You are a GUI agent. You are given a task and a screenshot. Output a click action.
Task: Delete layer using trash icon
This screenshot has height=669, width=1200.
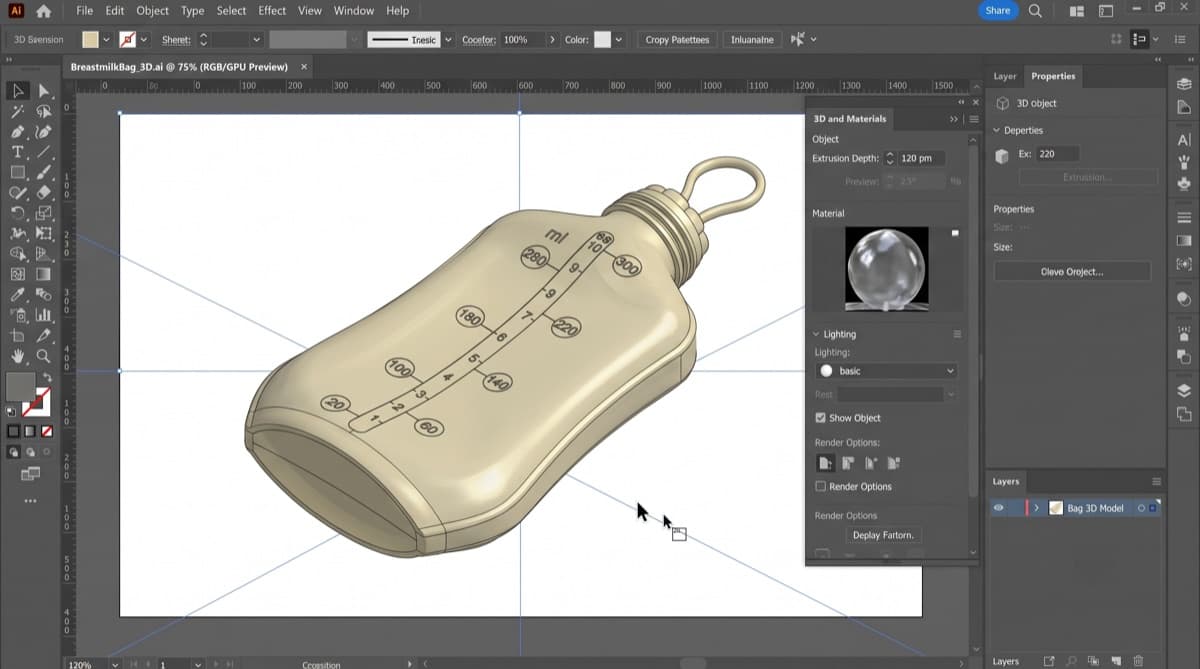1138,661
